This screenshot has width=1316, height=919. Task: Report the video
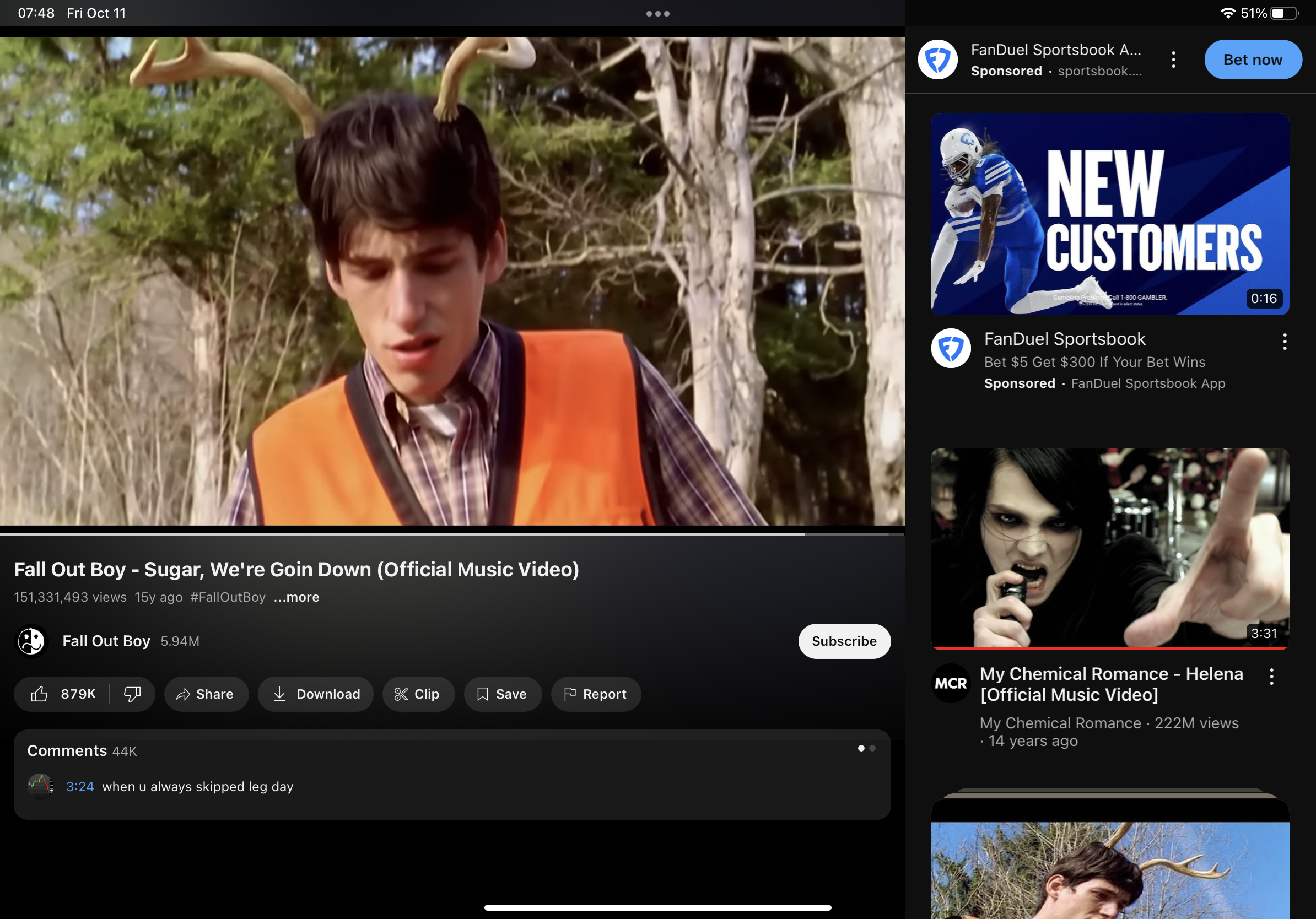click(596, 694)
